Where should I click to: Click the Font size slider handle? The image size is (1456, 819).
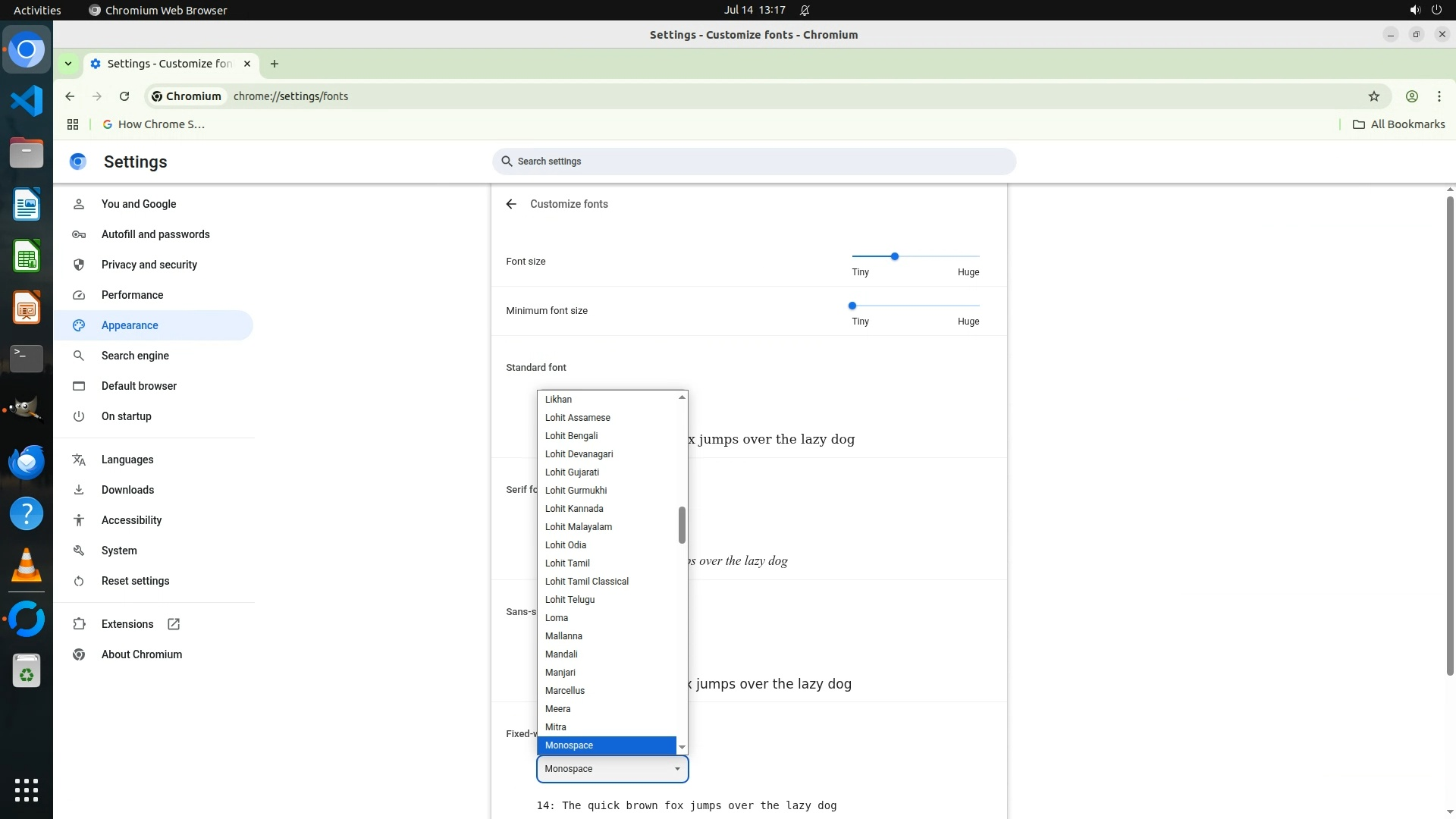coord(895,256)
